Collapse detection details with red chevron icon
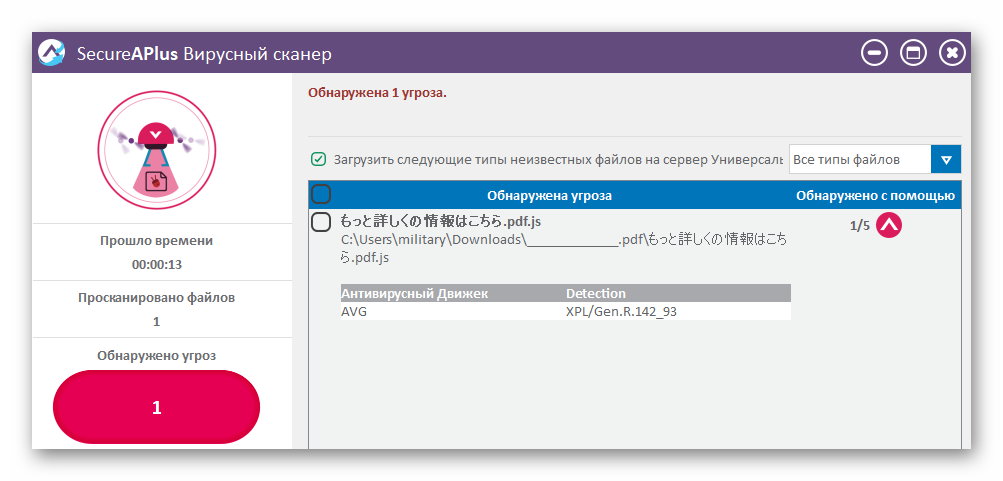This screenshot has height=481, width=1003. (x=888, y=225)
